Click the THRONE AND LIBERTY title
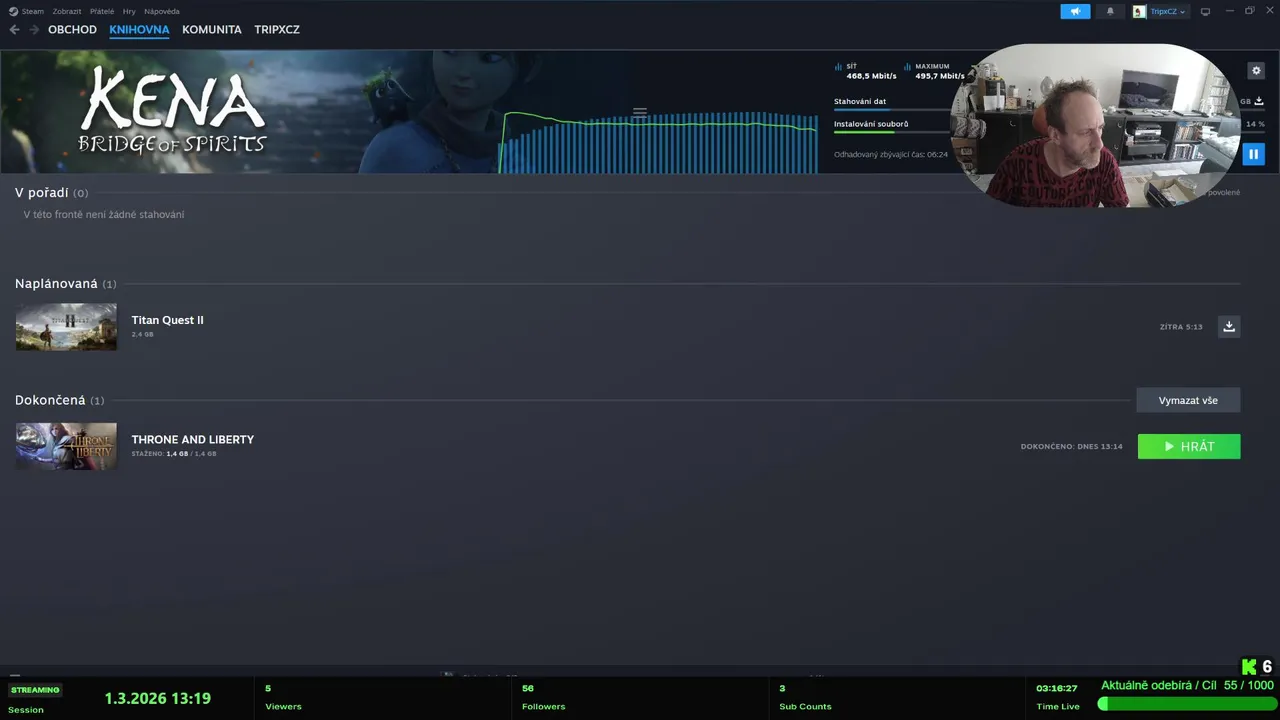 (x=193, y=439)
